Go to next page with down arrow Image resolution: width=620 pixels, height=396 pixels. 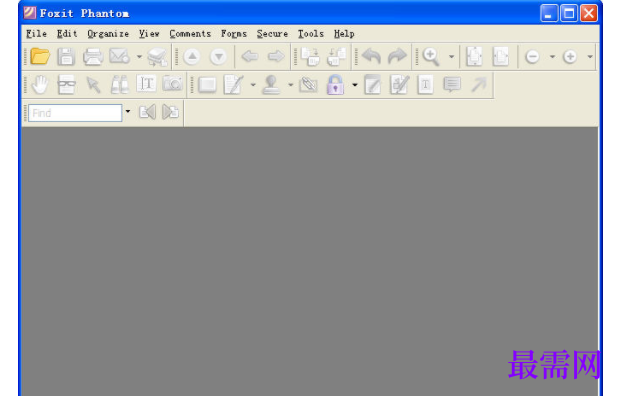[218, 57]
